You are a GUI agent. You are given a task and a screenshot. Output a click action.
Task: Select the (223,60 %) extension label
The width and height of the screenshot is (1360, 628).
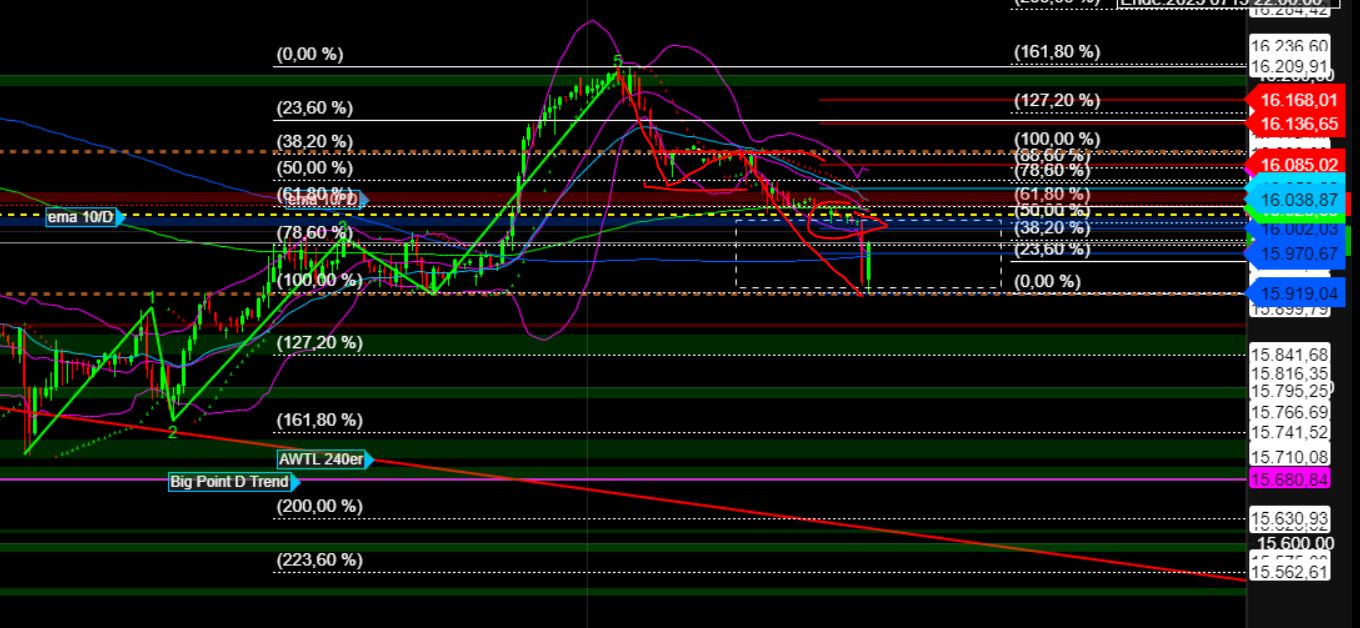(x=319, y=559)
